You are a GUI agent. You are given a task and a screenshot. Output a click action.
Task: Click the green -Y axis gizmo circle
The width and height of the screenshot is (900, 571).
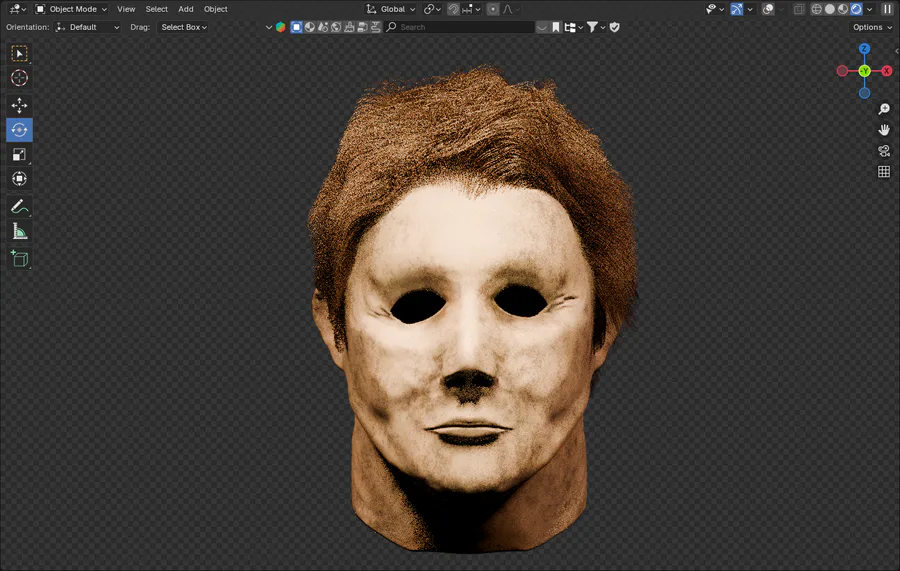pos(864,71)
